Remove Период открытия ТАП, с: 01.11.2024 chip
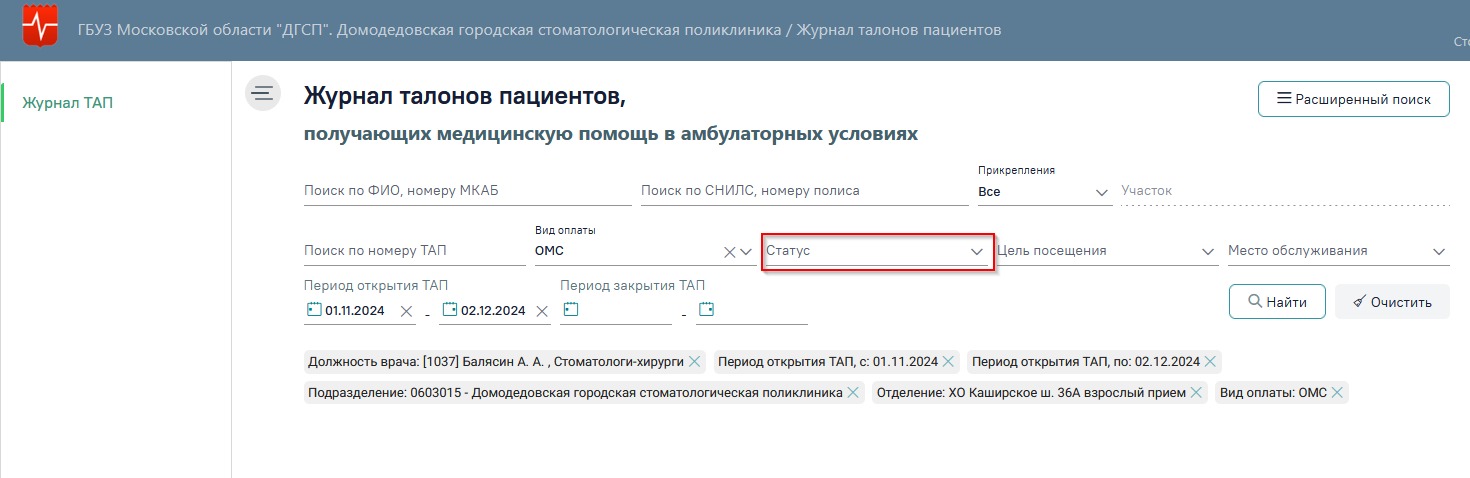This screenshot has height=478, width=1470. 948,362
